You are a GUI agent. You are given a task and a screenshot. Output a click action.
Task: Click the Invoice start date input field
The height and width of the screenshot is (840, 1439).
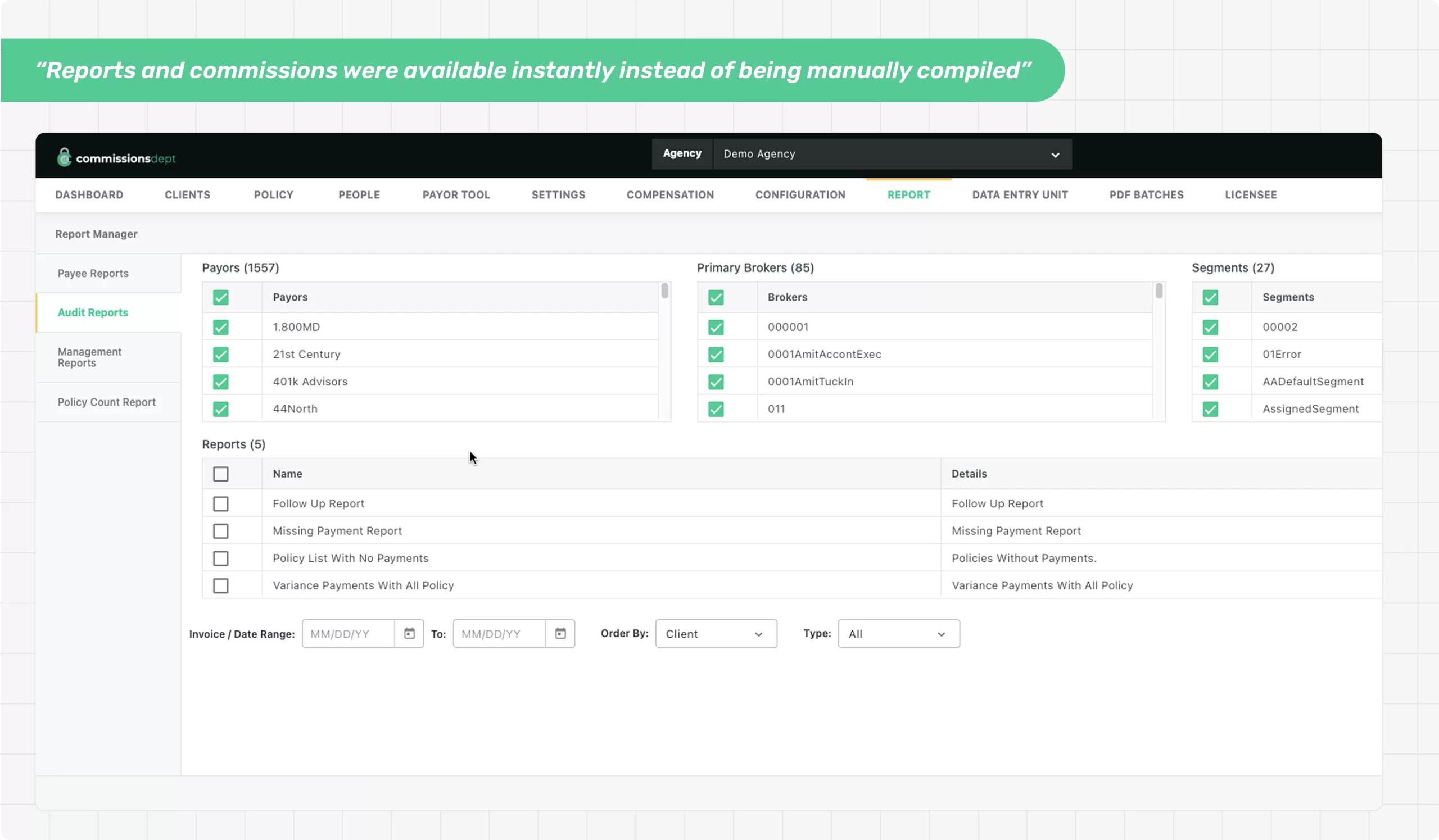(348, 634)
